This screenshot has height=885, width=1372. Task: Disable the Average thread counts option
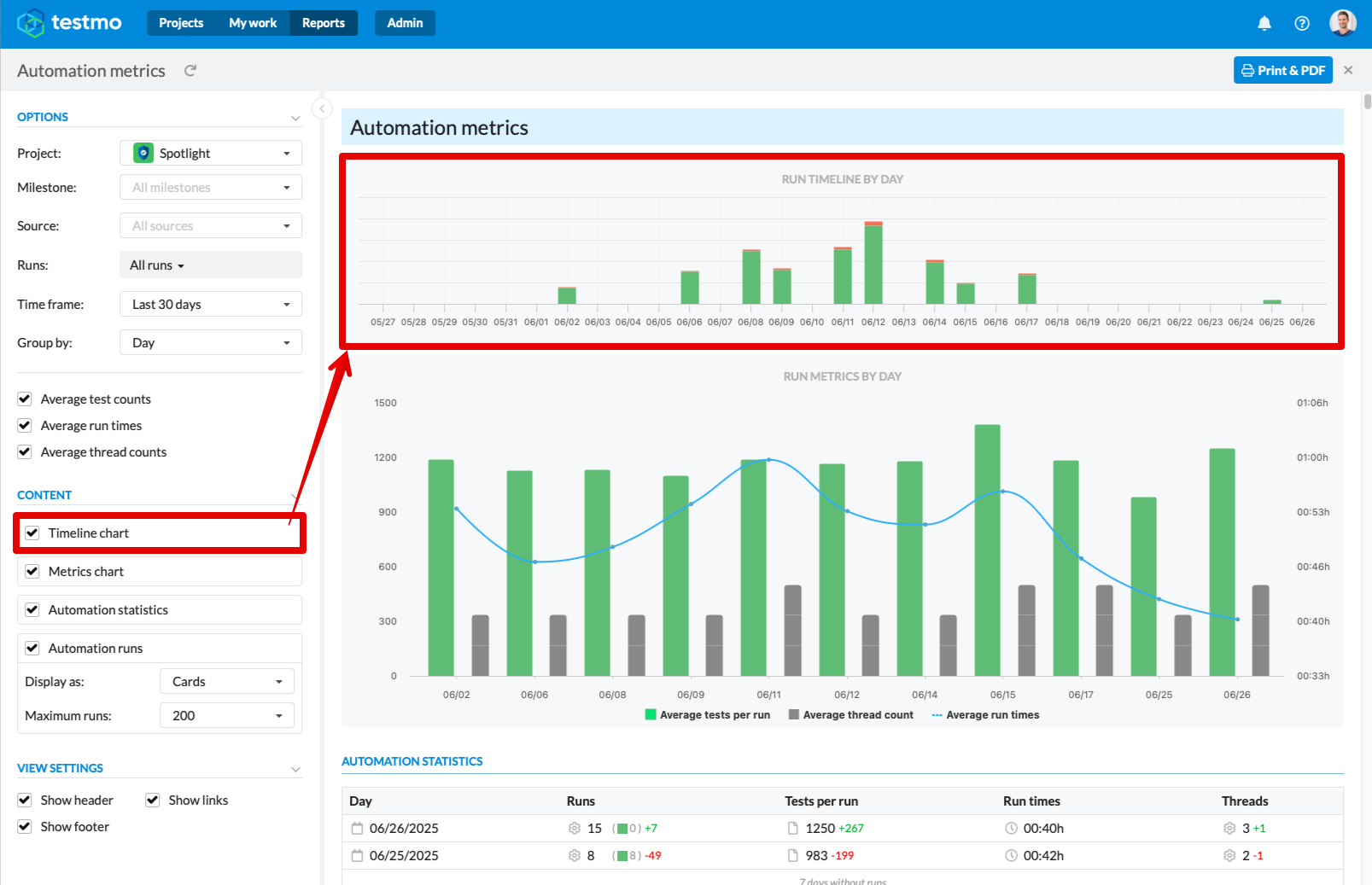coord(25,451)
